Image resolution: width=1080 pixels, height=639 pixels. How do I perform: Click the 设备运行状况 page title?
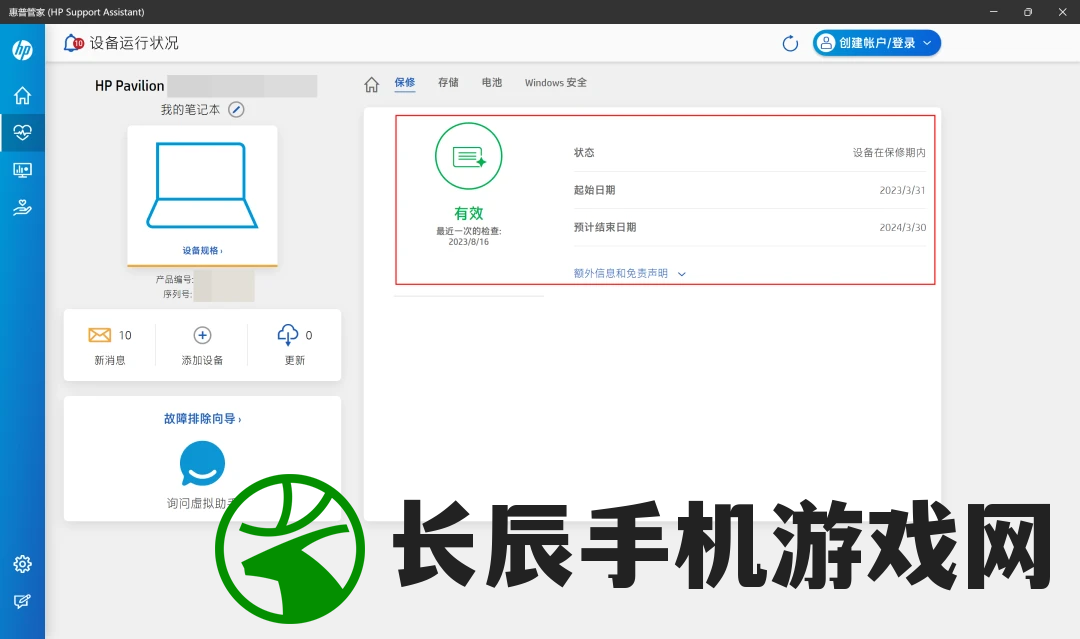(134, 43)
